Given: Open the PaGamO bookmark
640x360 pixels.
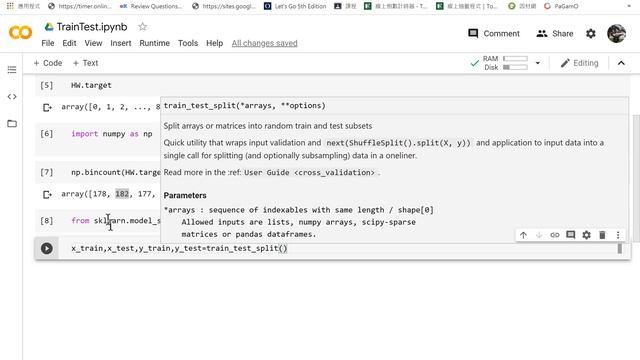Looking at the screenshot, I should tap(561, 6).
